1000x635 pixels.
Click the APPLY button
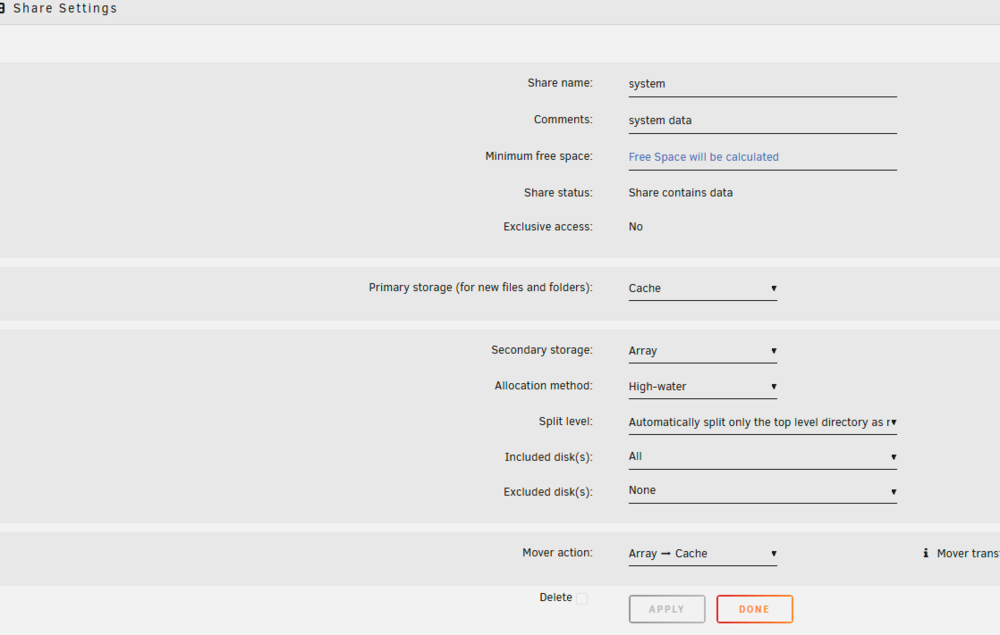tap(666, 609)
